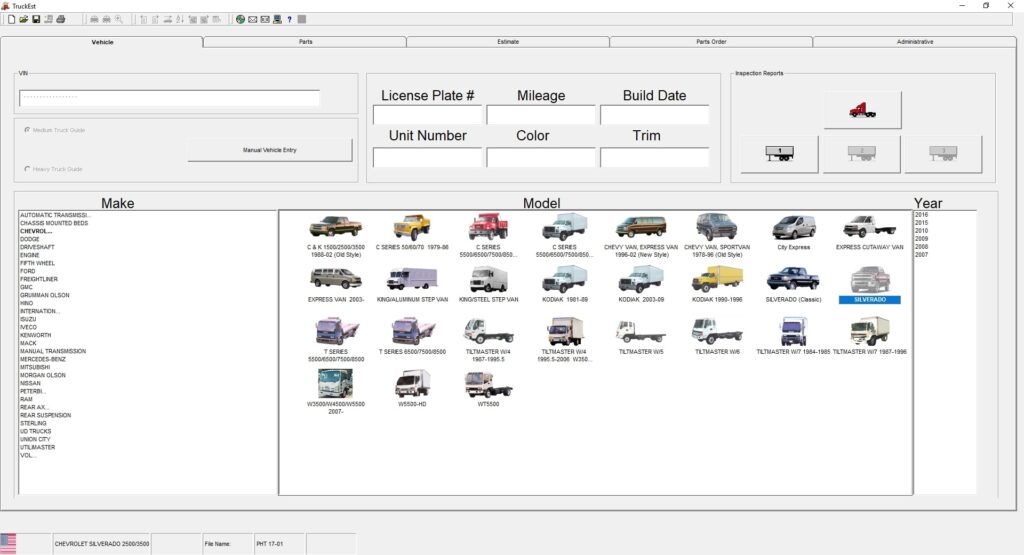This screenshot has height=555, width=1024.
Task: Click the red truck inspection report button
Action: [x=862, y=110]
